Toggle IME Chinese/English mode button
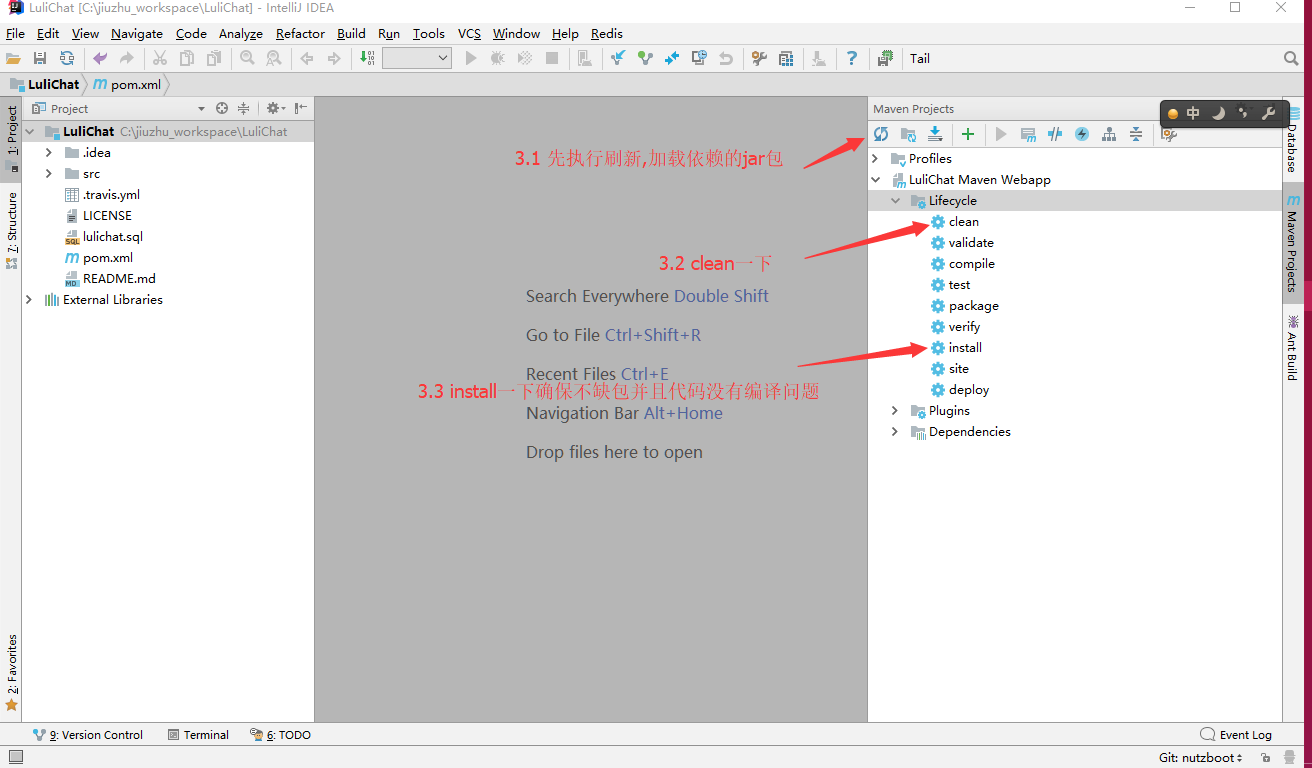 pyautogui.click(x=1193, y=113)
